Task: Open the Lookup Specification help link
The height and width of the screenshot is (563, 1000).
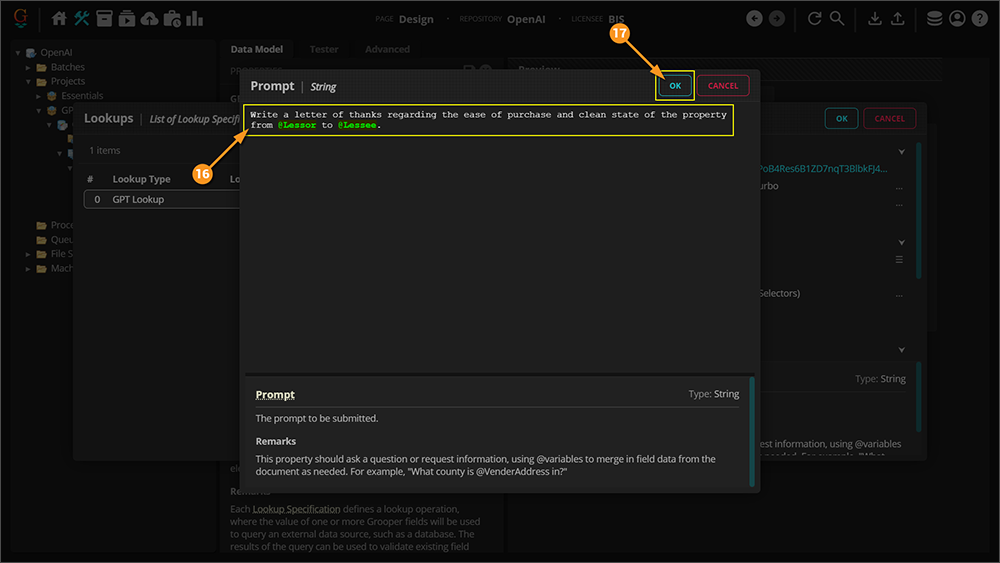Action: [x=297, y=509]
